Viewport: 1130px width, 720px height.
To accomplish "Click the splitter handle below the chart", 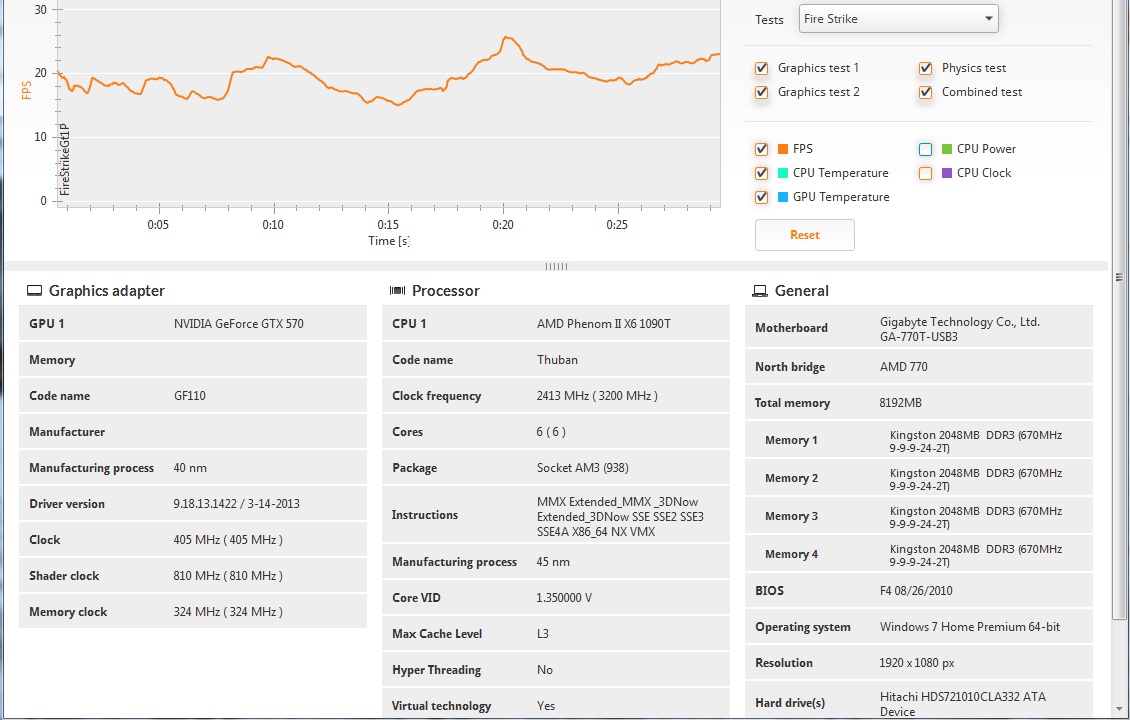I will (556, 266).
